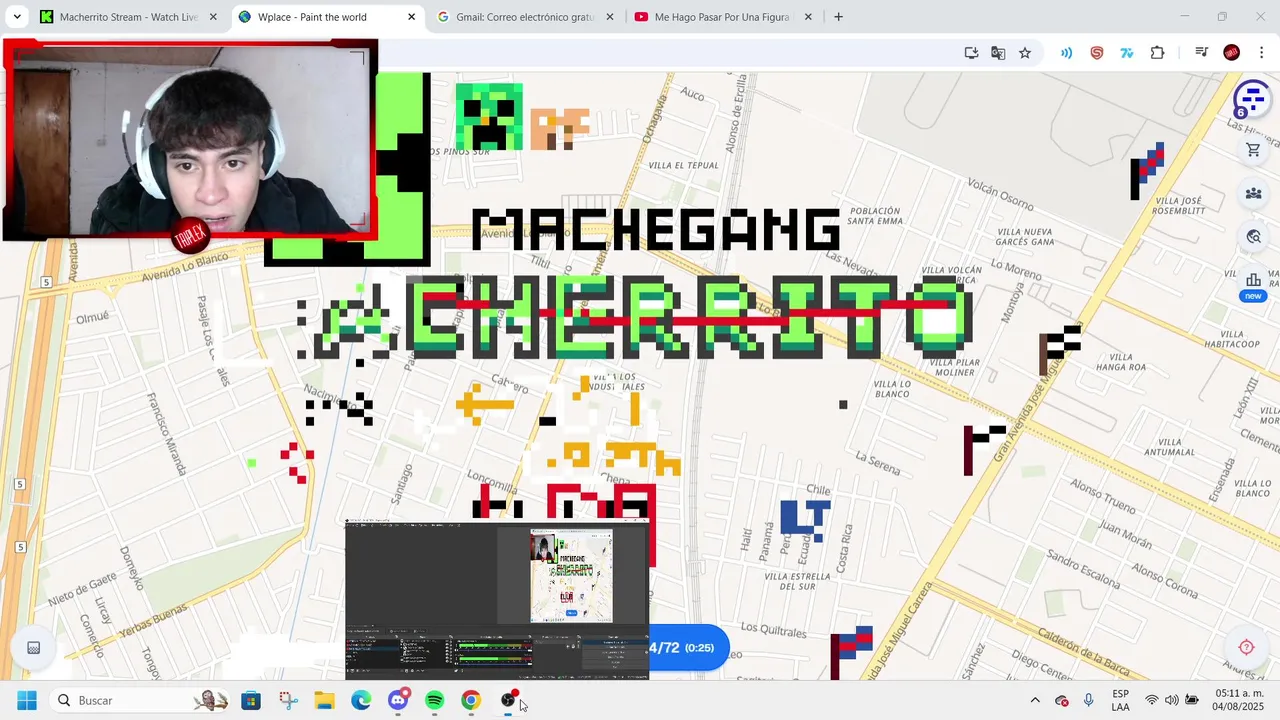Click the OBS Studio taskbar icon
1280x720 pixels.
point(508,700)
